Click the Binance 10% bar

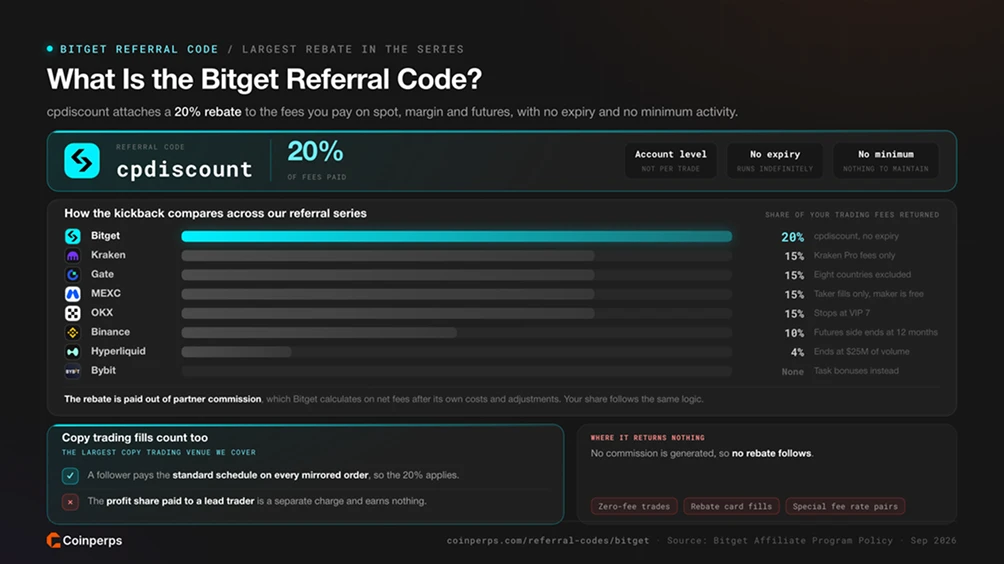click(x=319, y=332)
